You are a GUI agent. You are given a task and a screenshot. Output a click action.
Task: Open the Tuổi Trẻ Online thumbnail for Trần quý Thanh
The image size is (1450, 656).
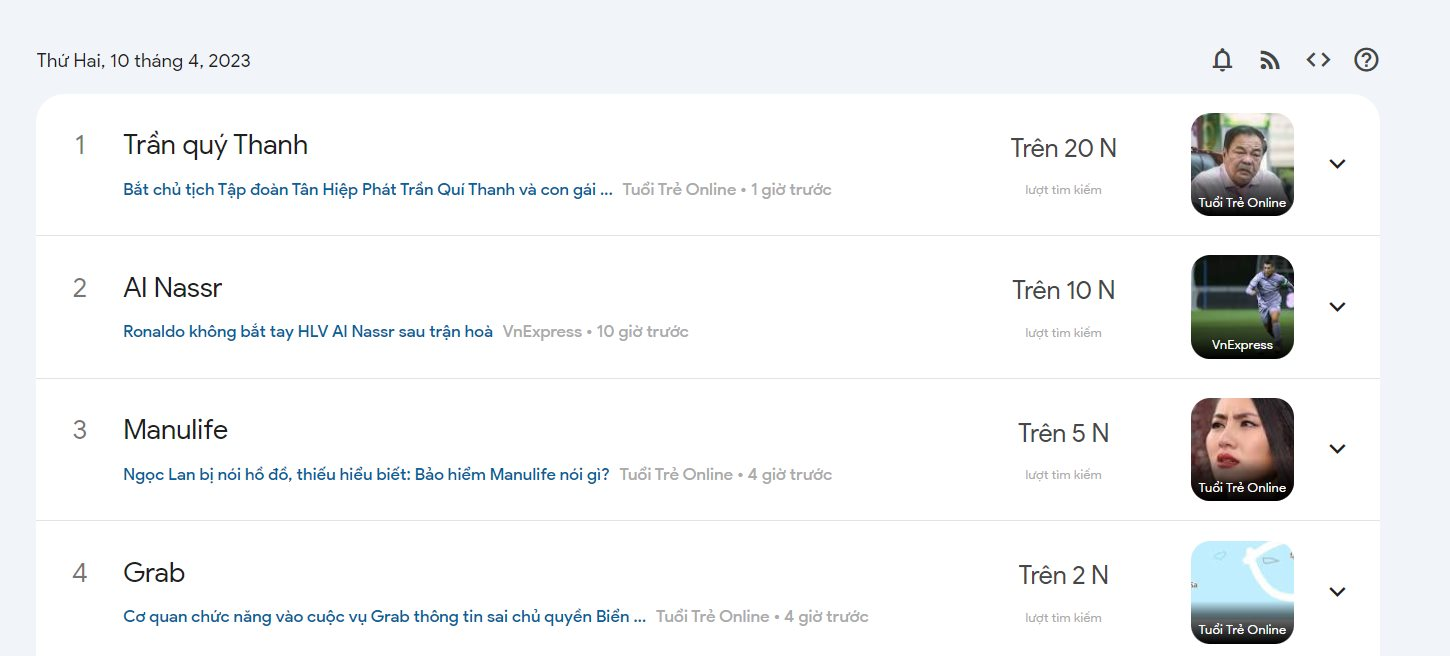(1242, 164)
